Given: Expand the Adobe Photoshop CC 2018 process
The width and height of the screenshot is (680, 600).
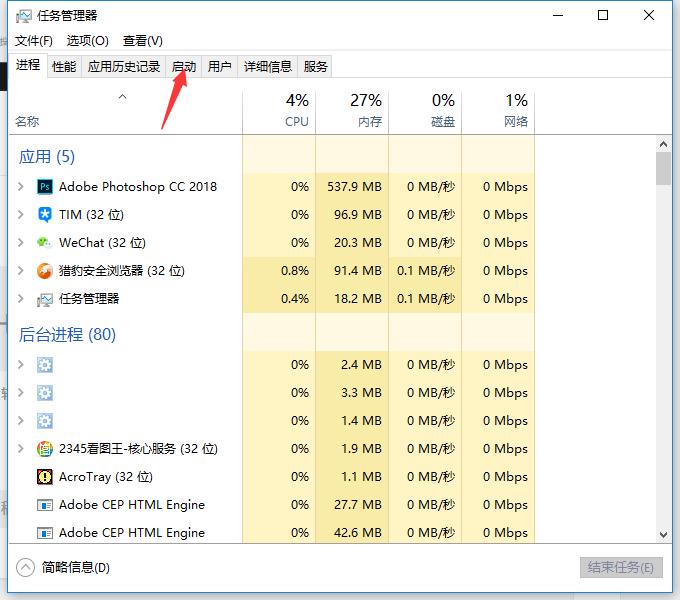Looking at the screenshot, I should [21, 187].
